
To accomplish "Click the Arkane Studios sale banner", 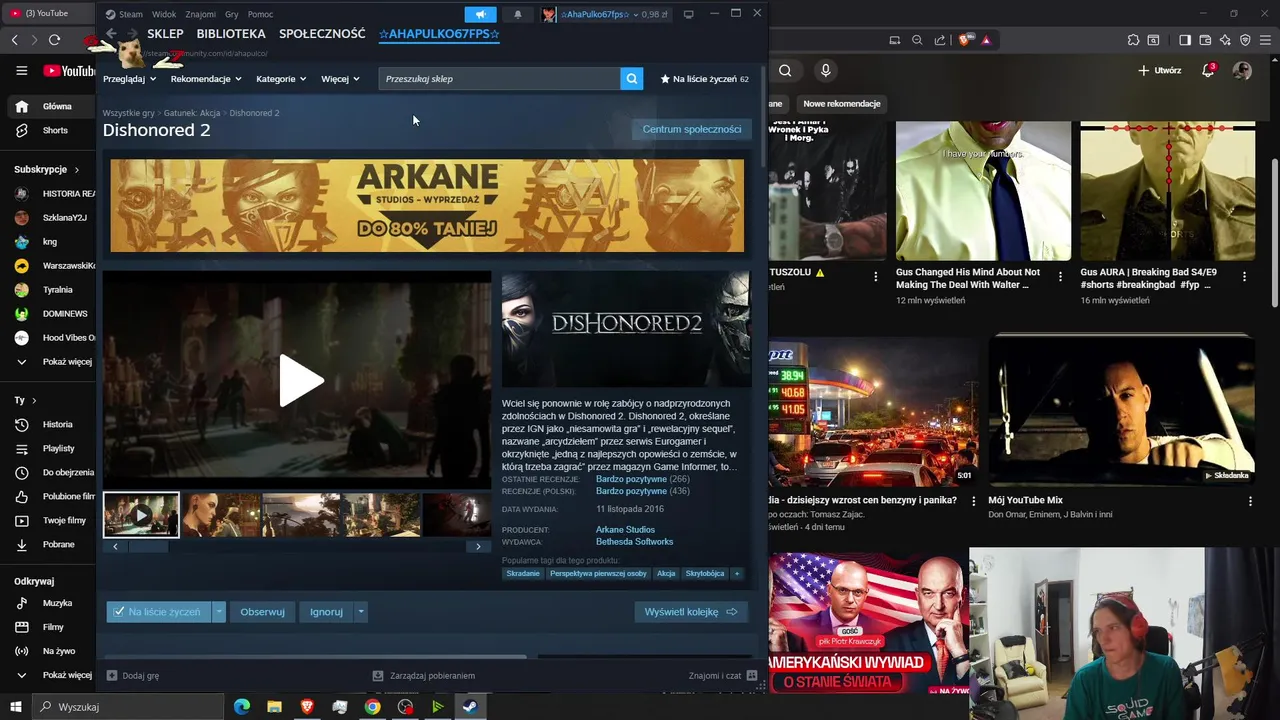I will pos(427,205).
